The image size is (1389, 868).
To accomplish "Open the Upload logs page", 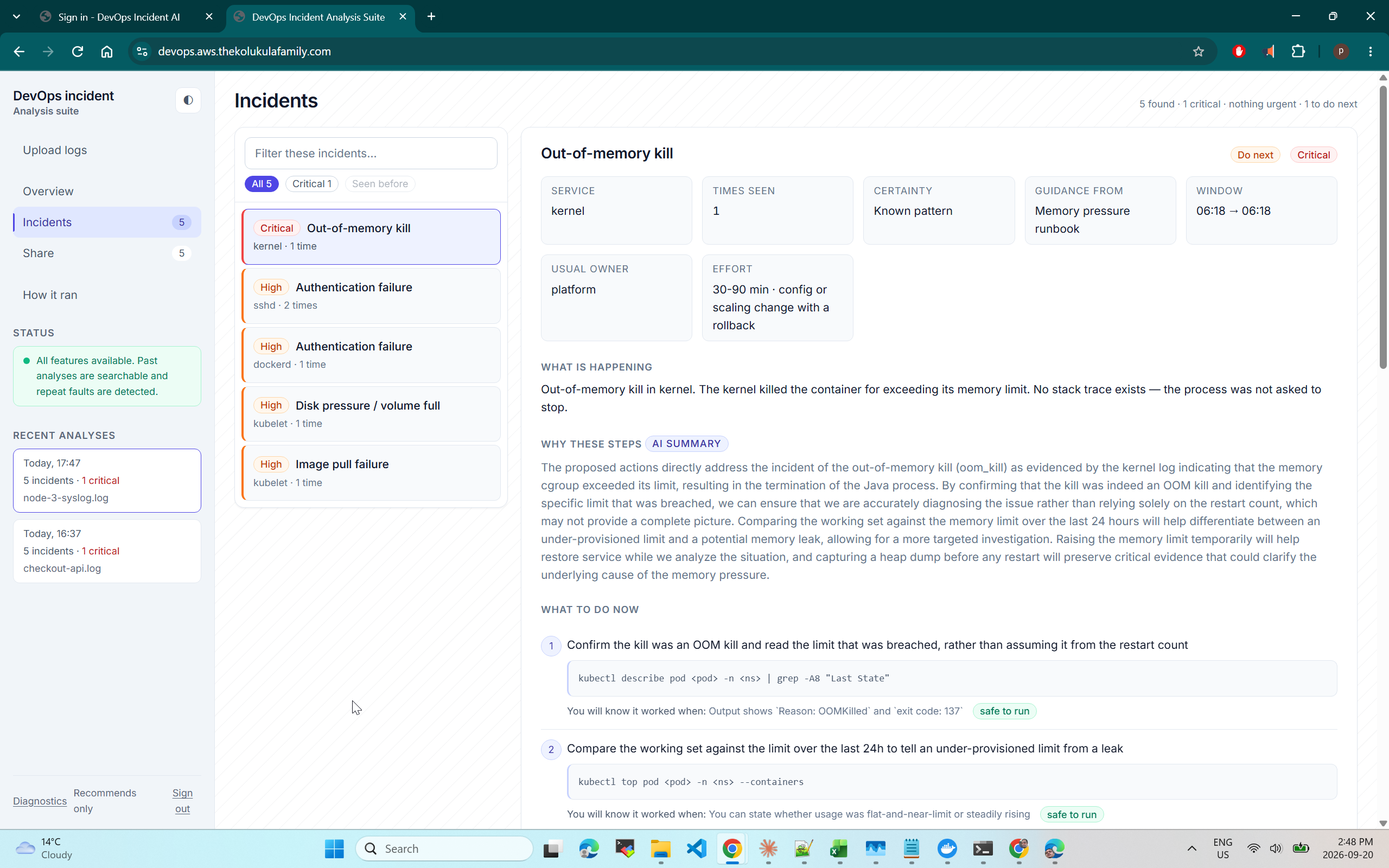I will 55,150.
